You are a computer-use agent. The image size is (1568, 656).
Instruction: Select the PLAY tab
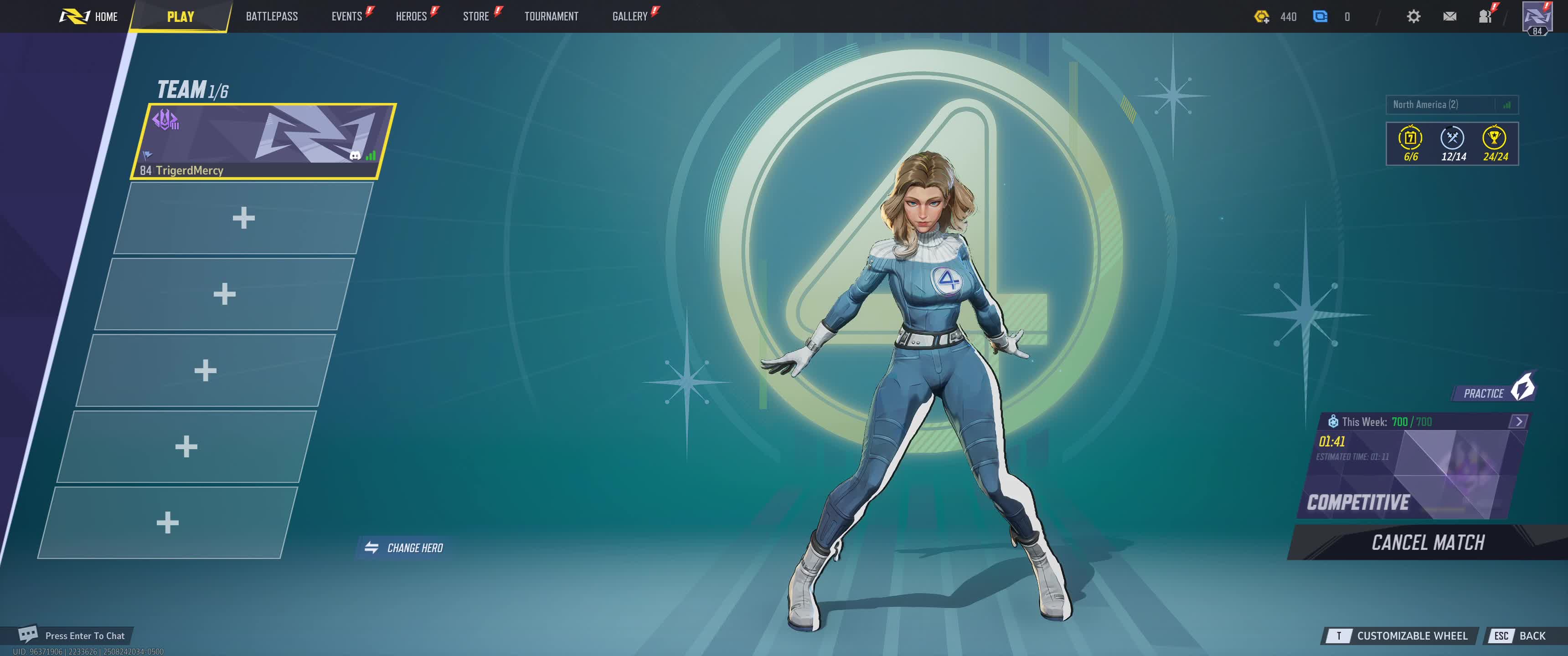click(x=180, y=16)
